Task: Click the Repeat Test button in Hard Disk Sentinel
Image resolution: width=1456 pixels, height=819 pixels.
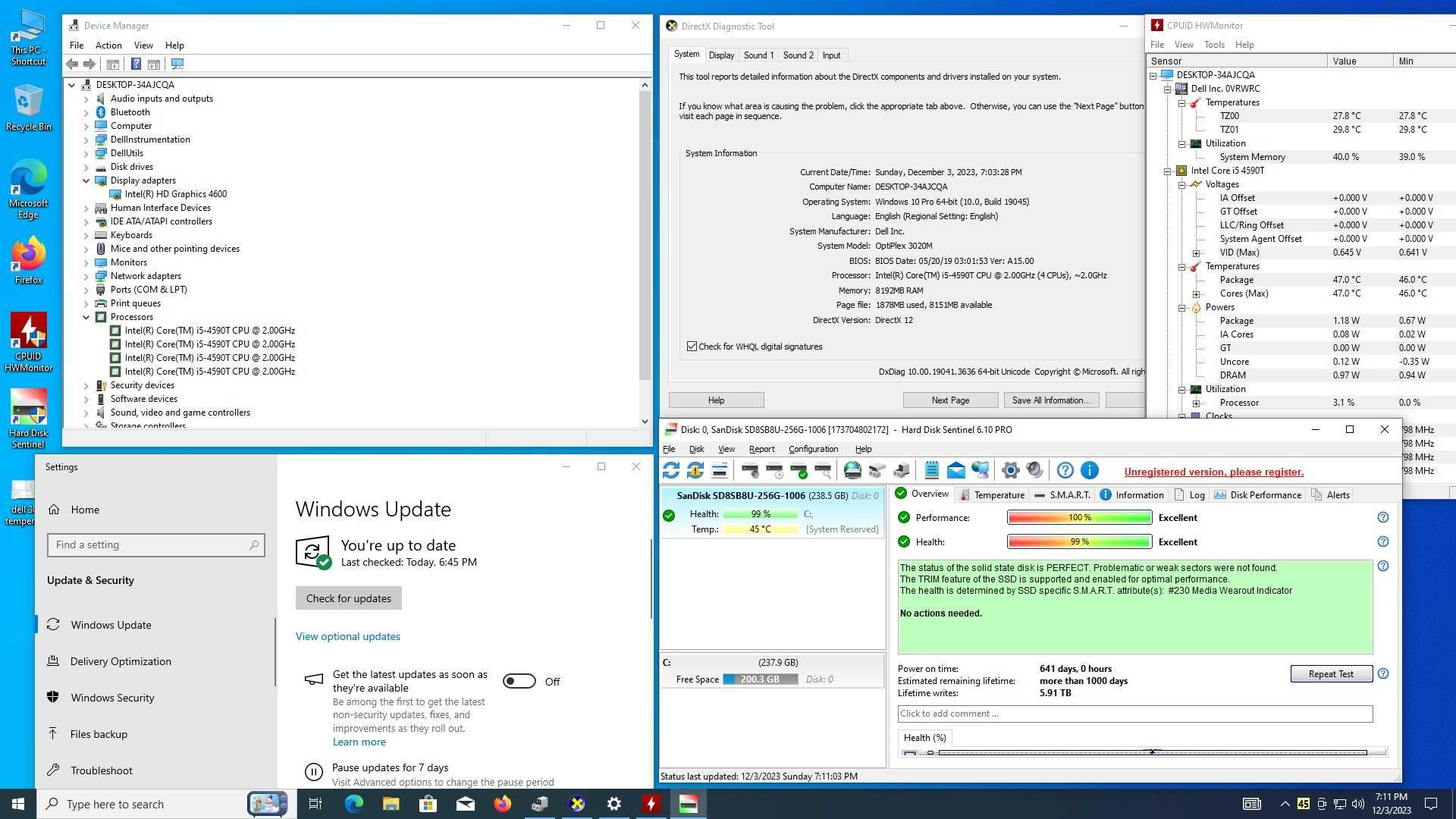Action: point(1332,673)
